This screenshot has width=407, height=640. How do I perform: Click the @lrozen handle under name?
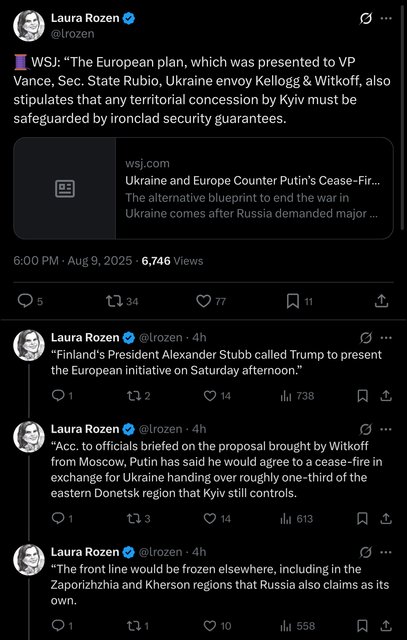(x=73, y=34)
